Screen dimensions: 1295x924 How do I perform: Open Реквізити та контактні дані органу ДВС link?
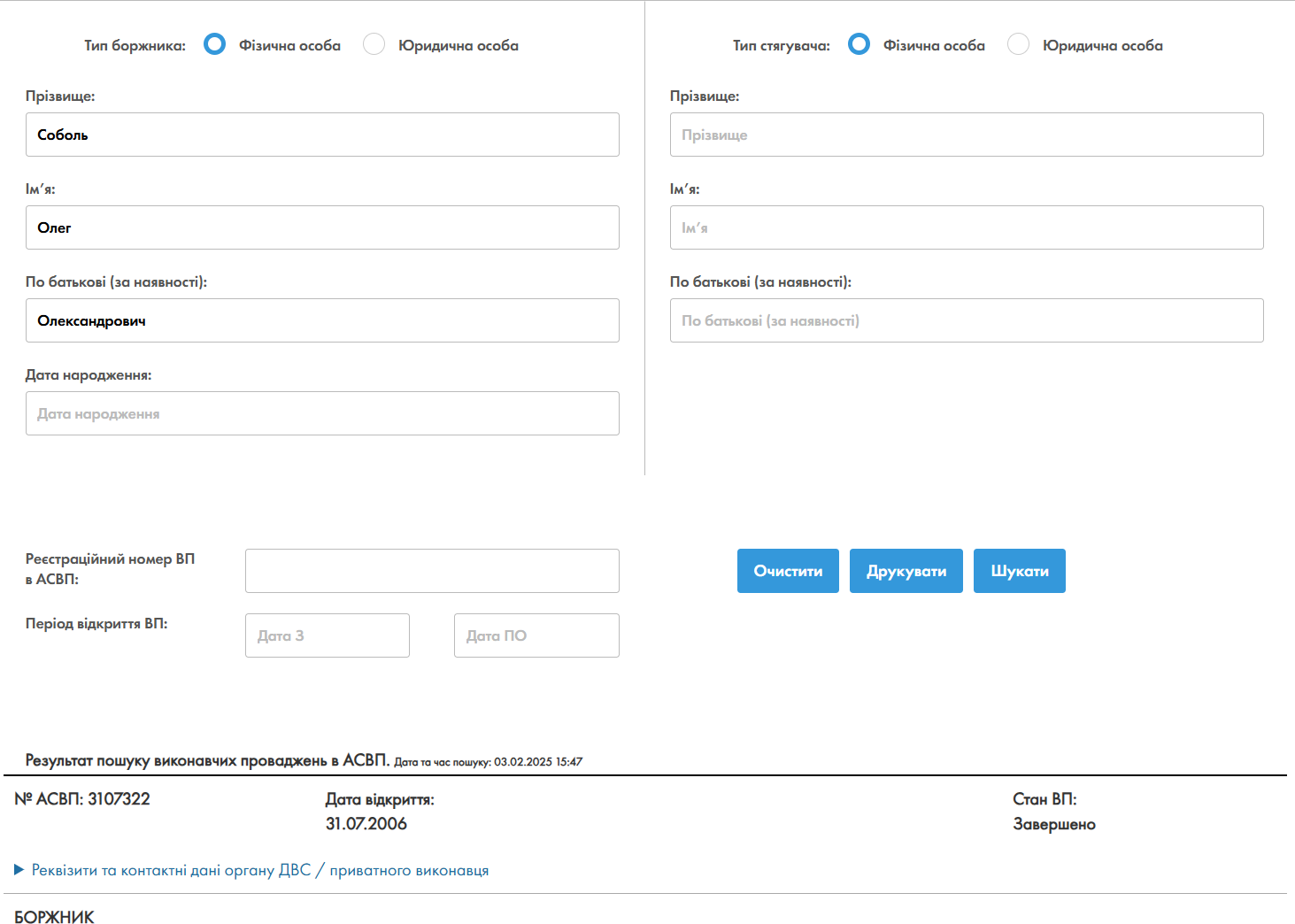(260, 870)
